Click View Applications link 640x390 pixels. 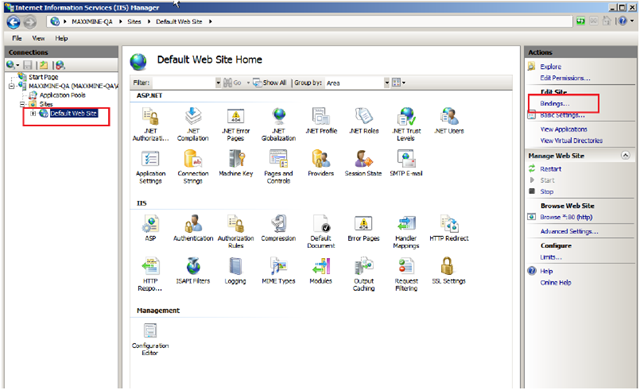564,129
